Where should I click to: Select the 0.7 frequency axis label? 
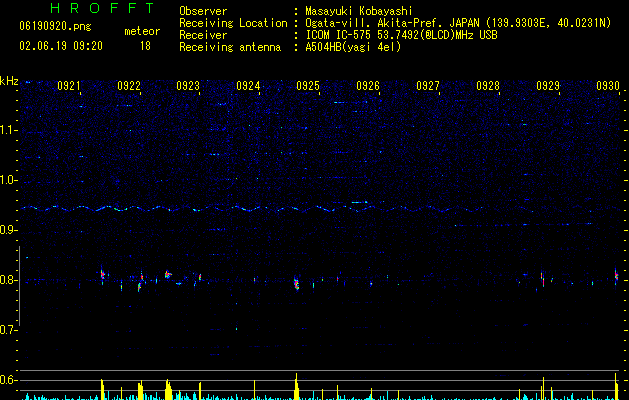(x=9, y=330)
